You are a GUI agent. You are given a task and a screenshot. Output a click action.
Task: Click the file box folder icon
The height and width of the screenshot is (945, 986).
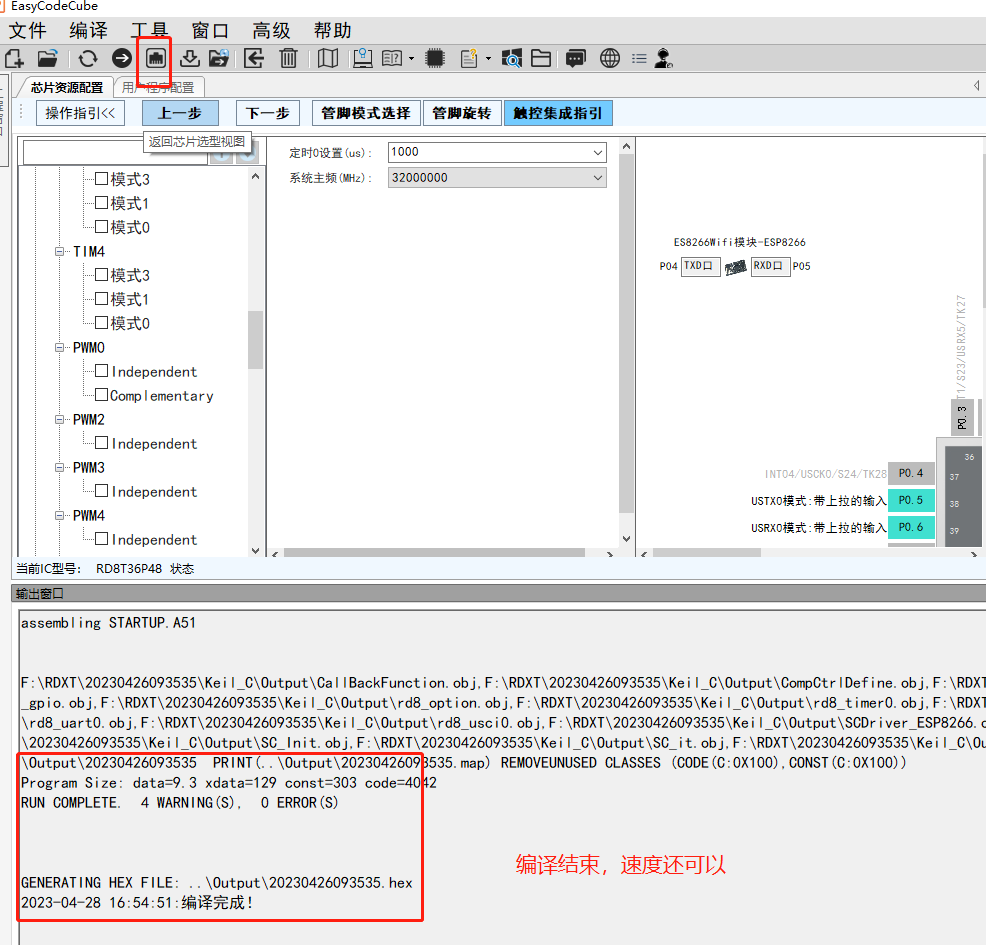541,58
